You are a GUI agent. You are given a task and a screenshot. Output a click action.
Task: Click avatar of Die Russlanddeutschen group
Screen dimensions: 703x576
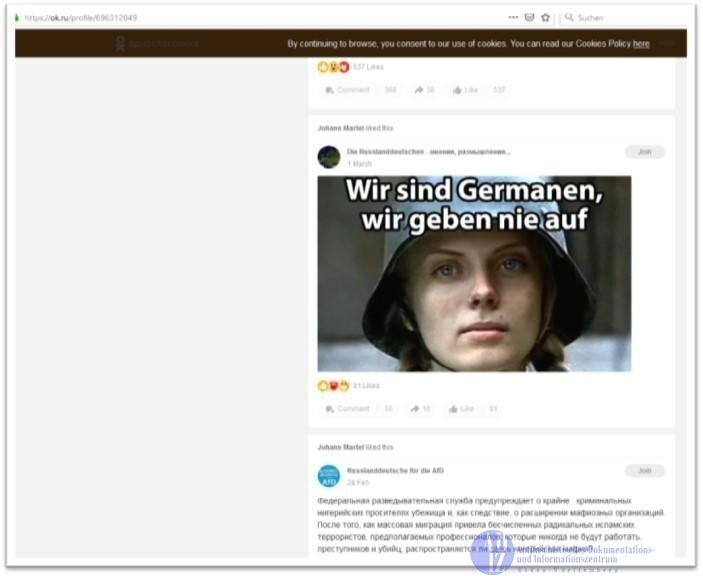(329, 157)
